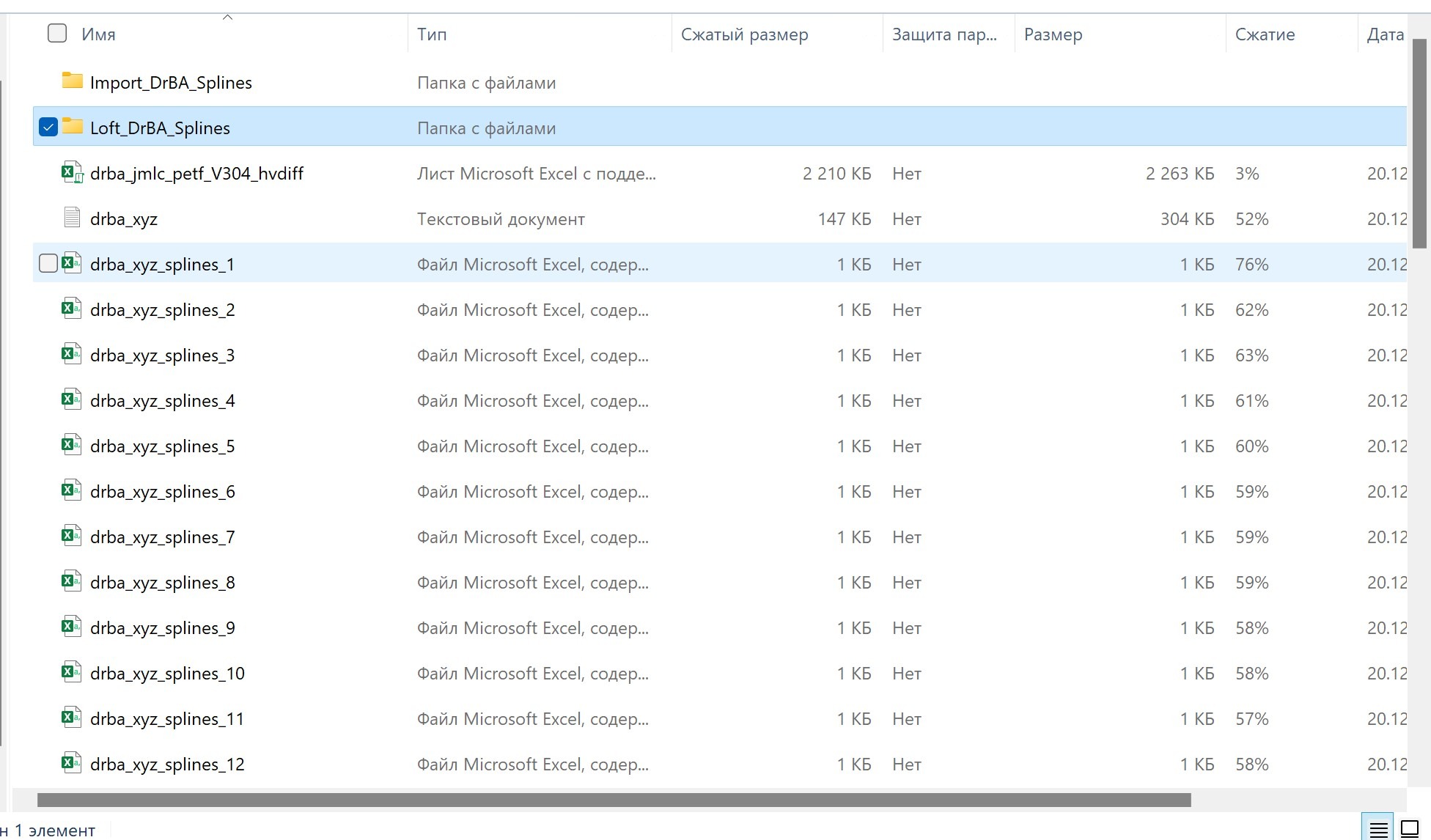
Task: Click the drba_xyz_splines_3 file icon
Action: coord(71,354)
